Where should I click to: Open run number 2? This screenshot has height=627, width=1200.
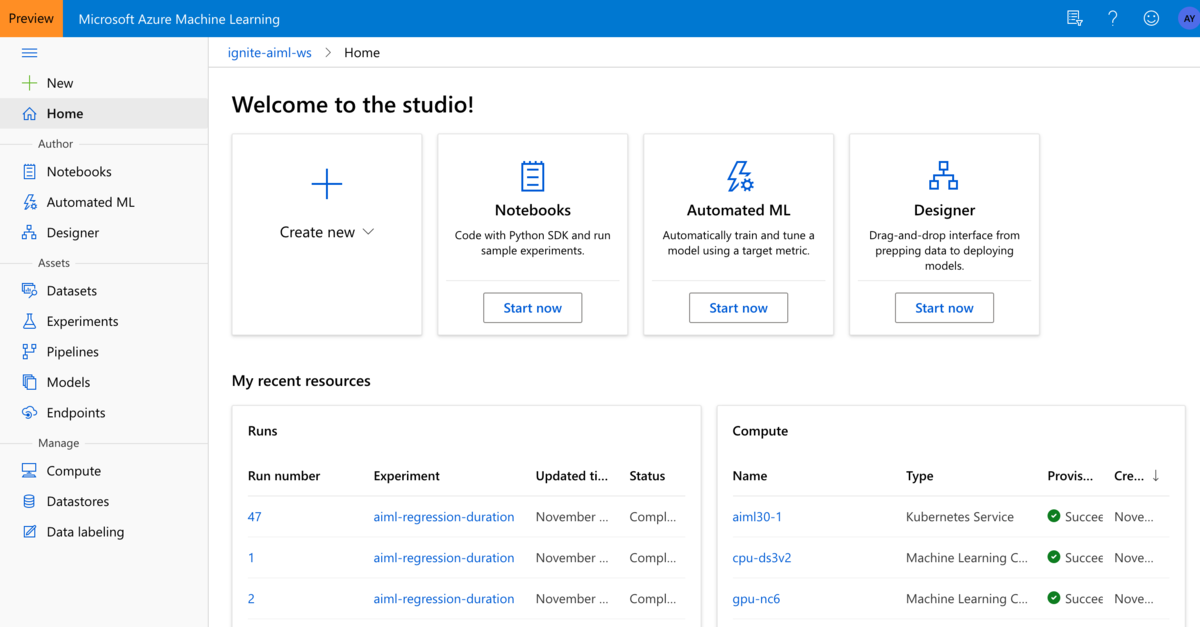tap(251, 599)
